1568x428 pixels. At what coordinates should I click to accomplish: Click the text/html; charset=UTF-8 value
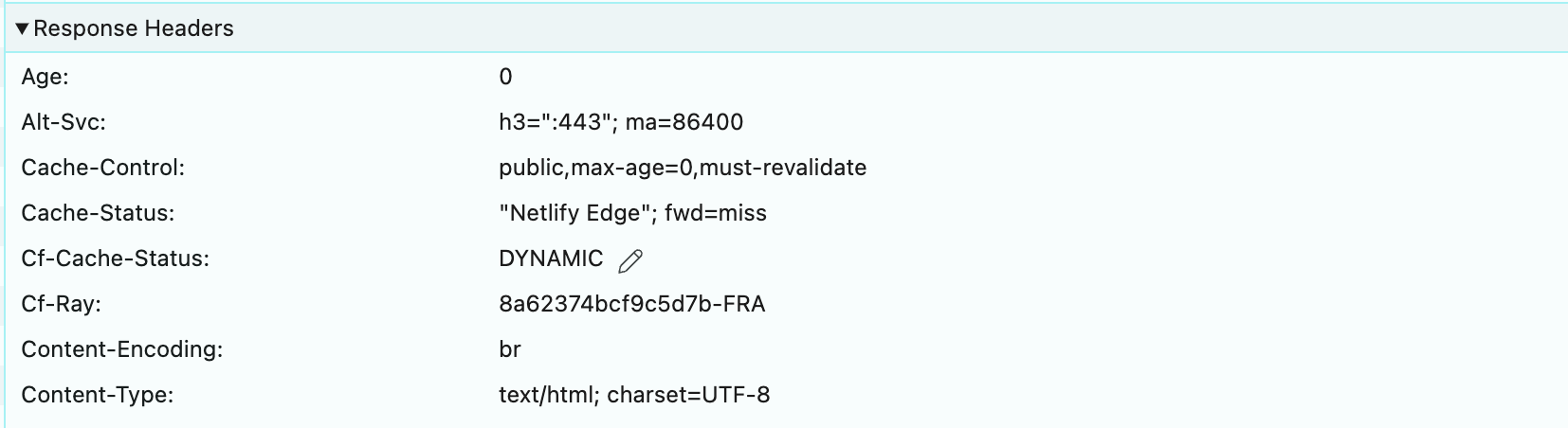click(x=634, y=395)
